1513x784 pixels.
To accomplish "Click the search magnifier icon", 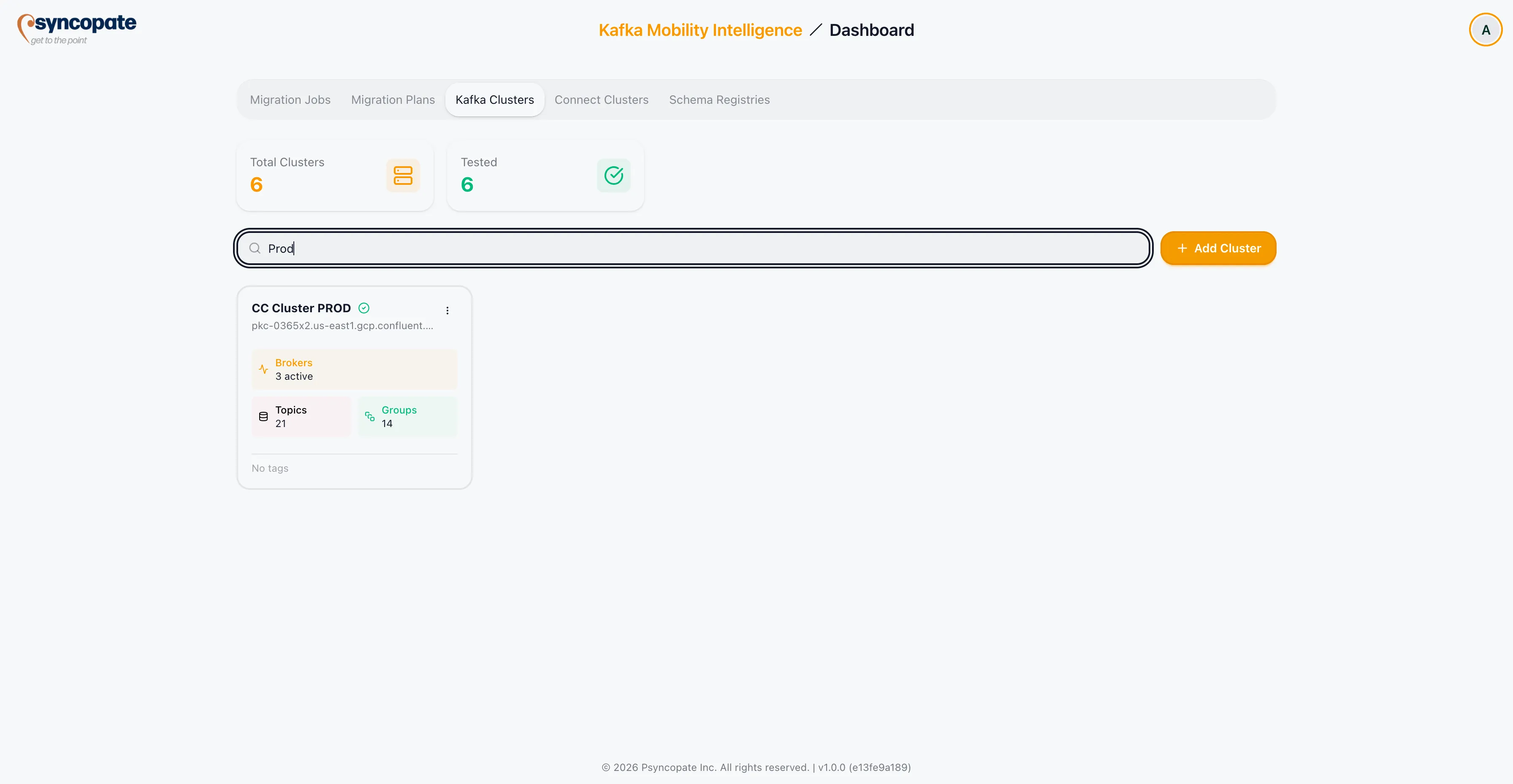I will point(254,248).
